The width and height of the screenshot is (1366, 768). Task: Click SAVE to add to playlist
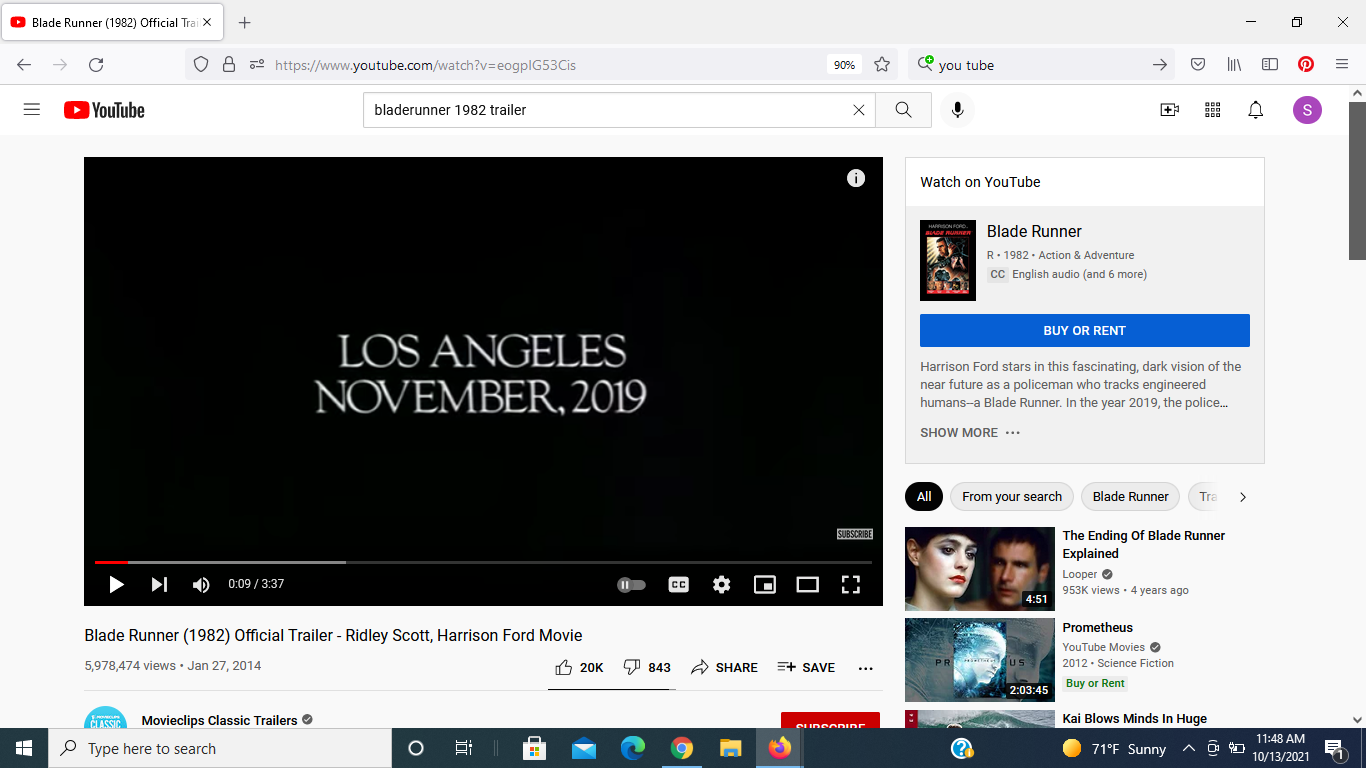pos(806,667)
